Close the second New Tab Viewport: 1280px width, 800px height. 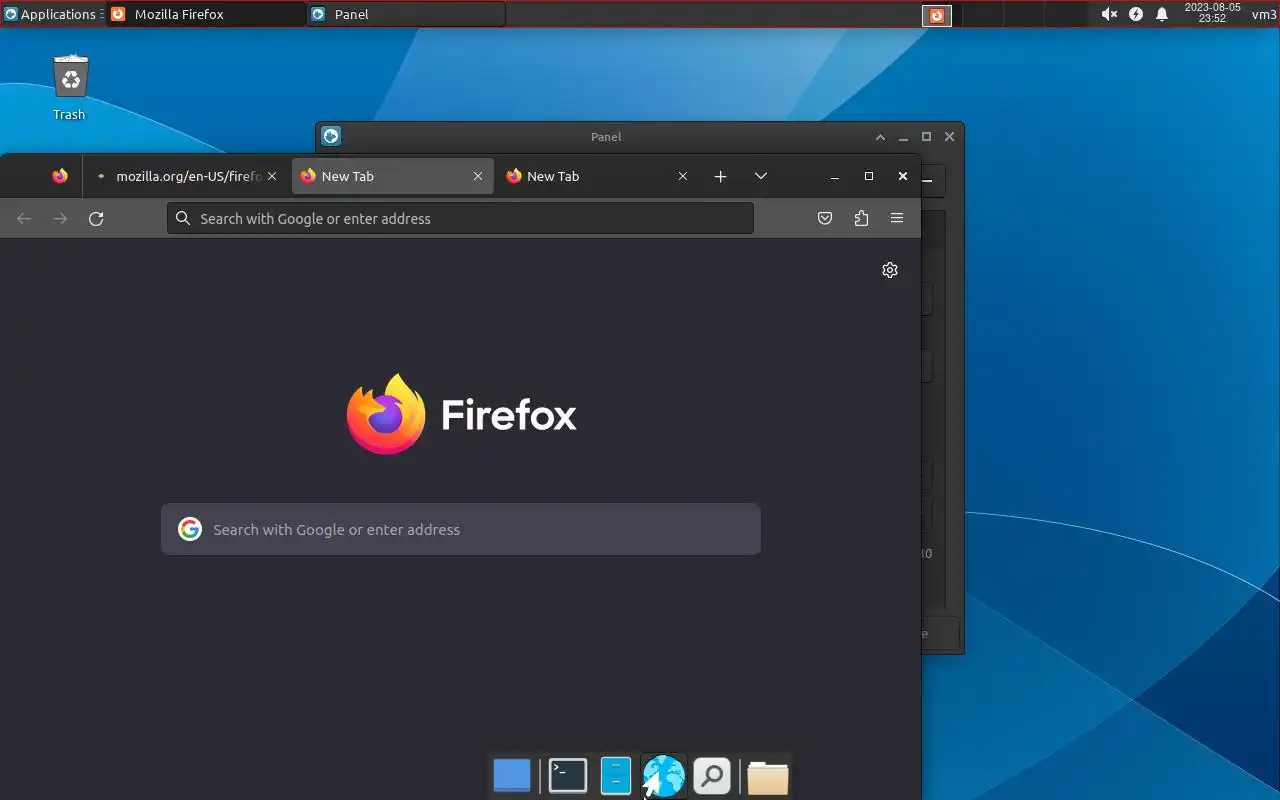click(683, 176)
